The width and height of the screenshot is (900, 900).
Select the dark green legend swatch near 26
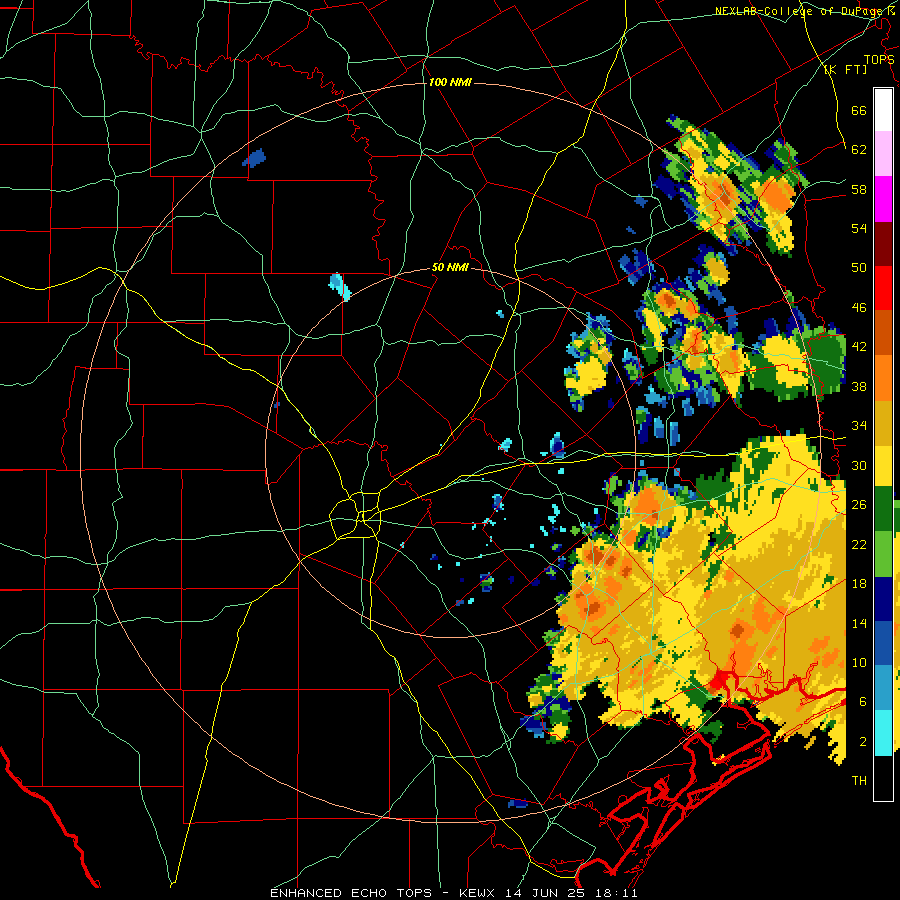[883, 509]
